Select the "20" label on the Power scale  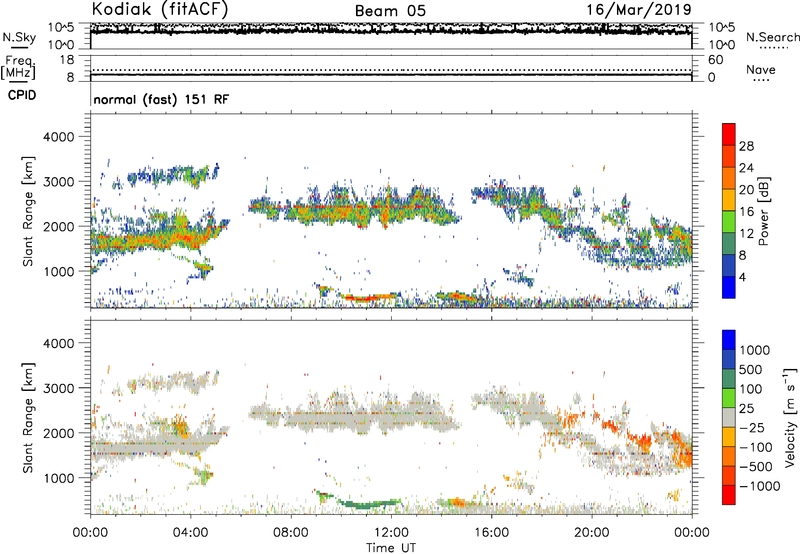coord(746,190)
